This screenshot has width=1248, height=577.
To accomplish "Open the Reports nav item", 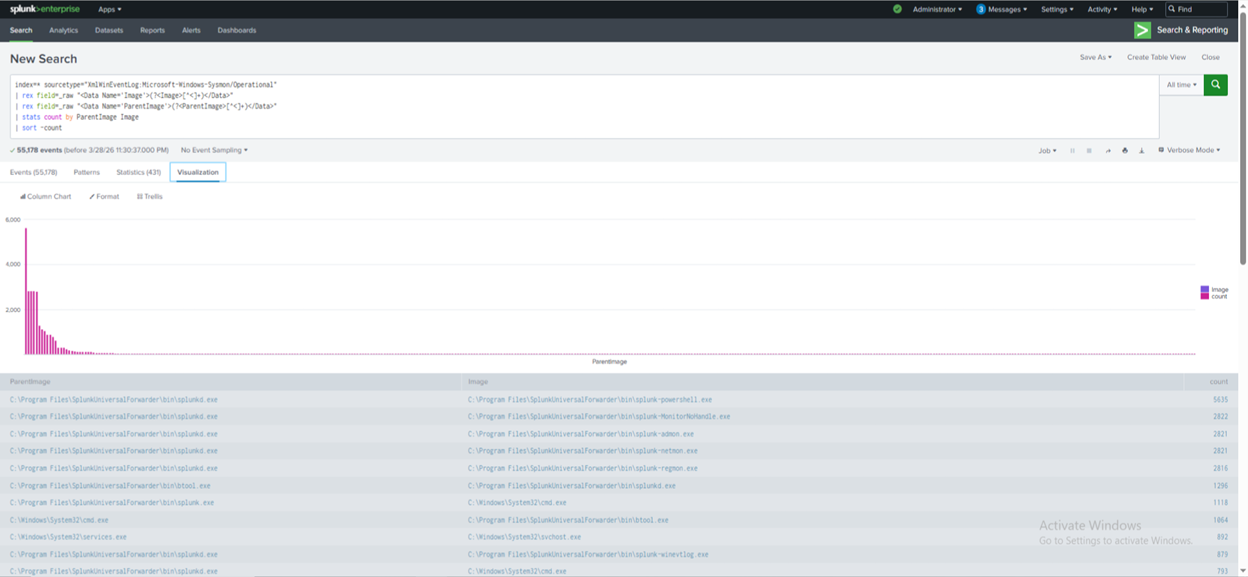I will 152,30.
